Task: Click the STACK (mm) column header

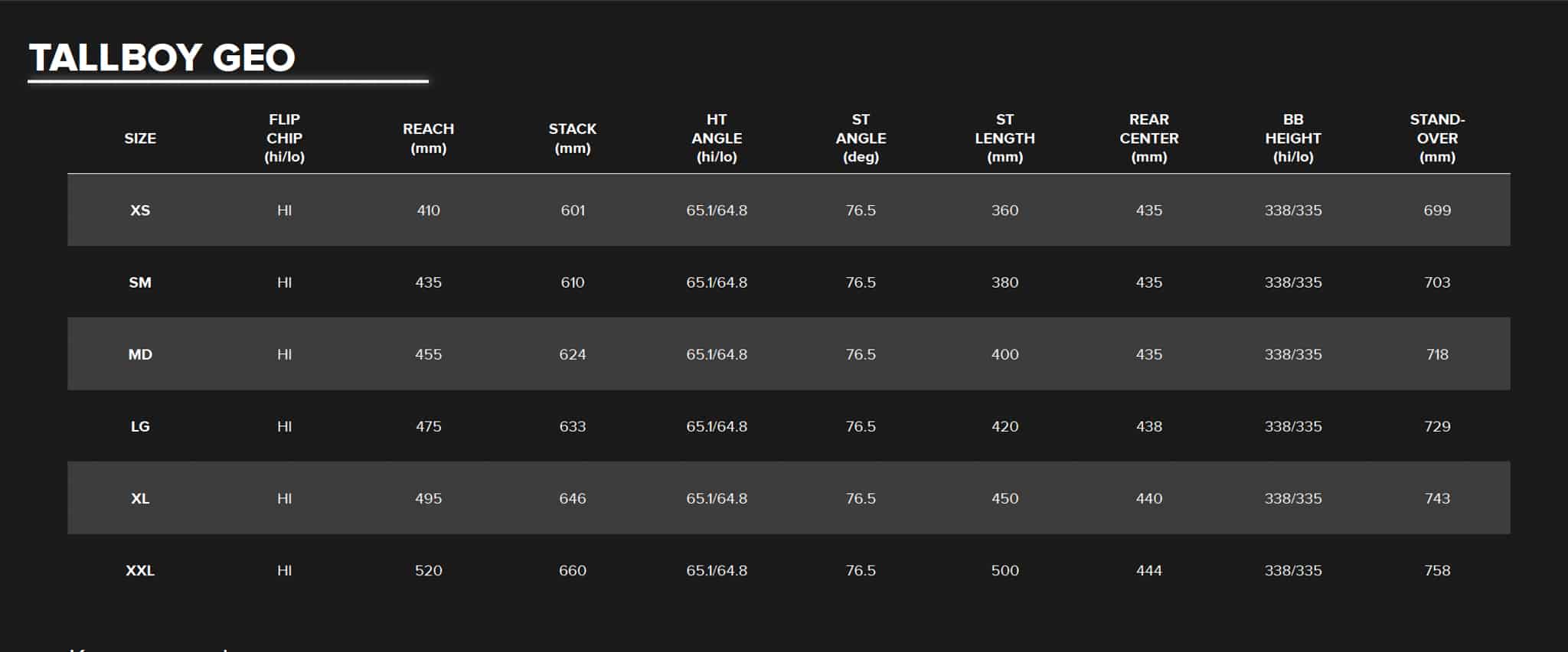Action: pyautogui.click(x=572, y=139)
